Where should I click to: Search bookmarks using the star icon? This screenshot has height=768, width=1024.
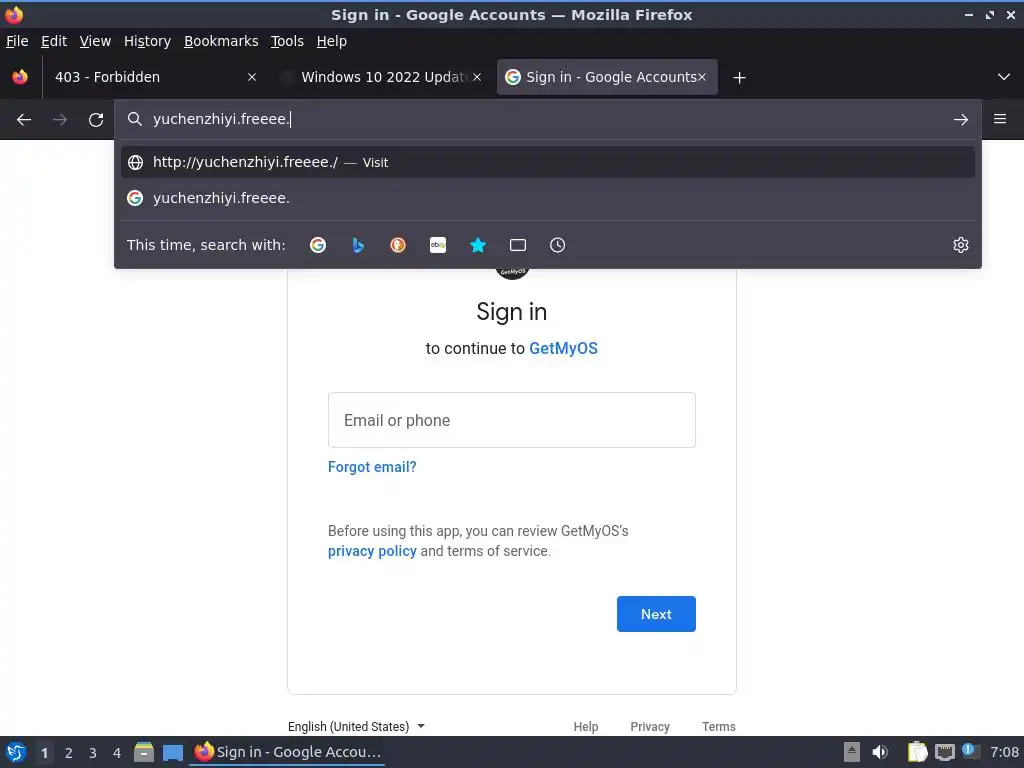478,245
